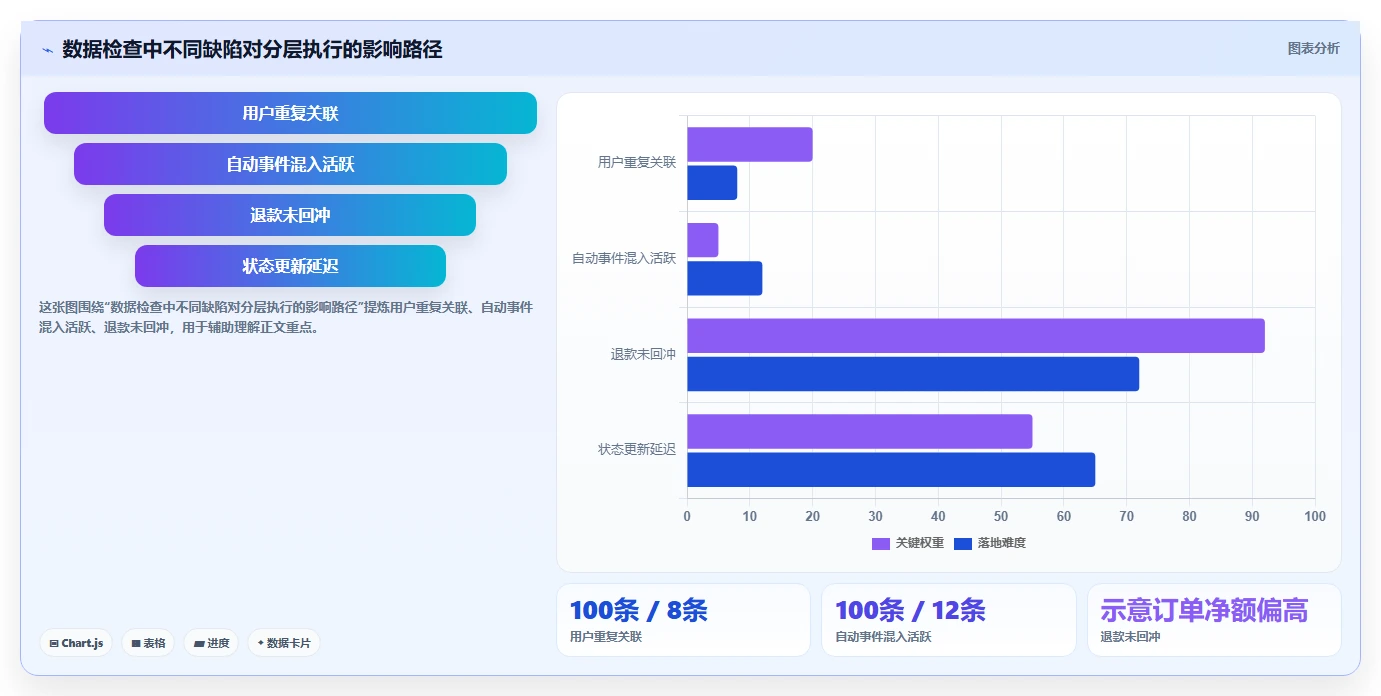Viewport: 1381px width, 696px height.
Task: Click the y-axis label 退款未回冲
Action: point(644,354)
